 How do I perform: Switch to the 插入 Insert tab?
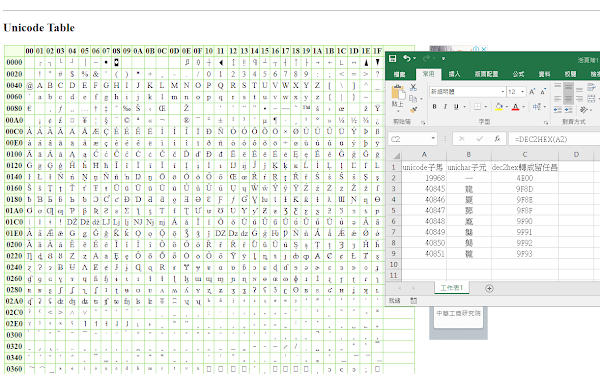pyautogui.click(x=455, y=74)
